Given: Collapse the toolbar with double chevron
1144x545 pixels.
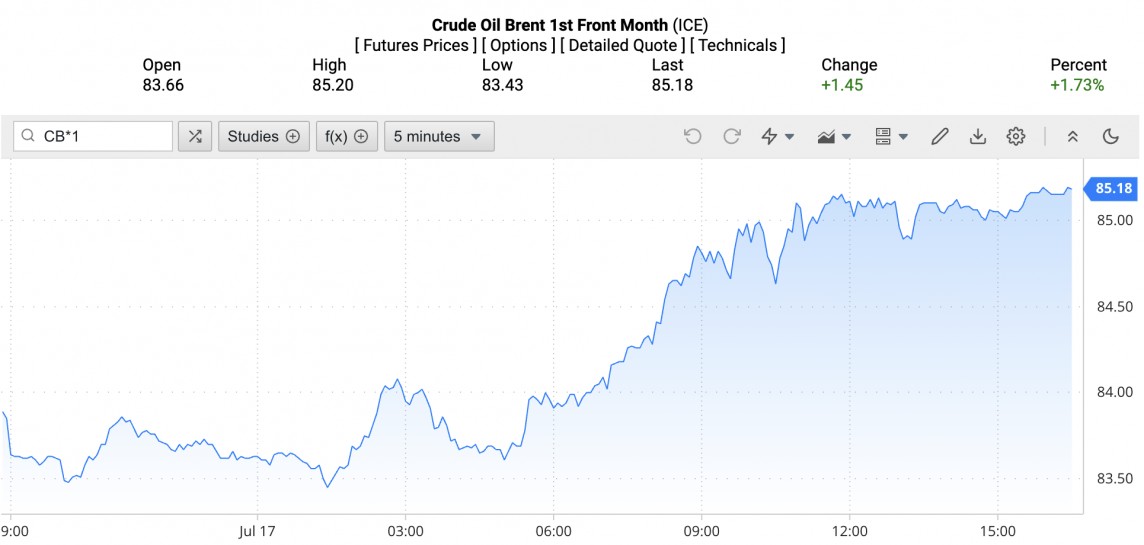Looking at the screenshot, I should coord(1072,136).
